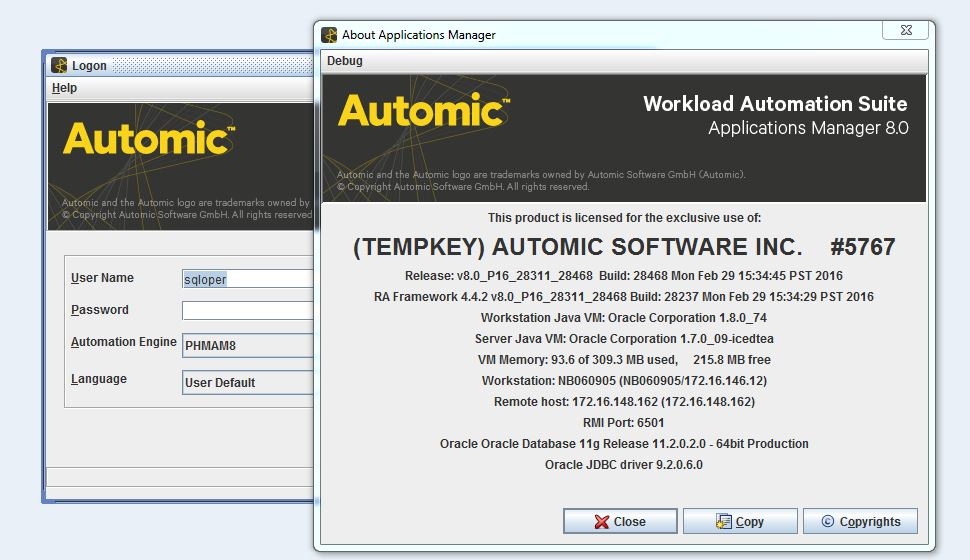The height and width of the screenshot is (560, 970).
Task: Click the clipboard icon on Copy button
Action: [x=723, y=521]
